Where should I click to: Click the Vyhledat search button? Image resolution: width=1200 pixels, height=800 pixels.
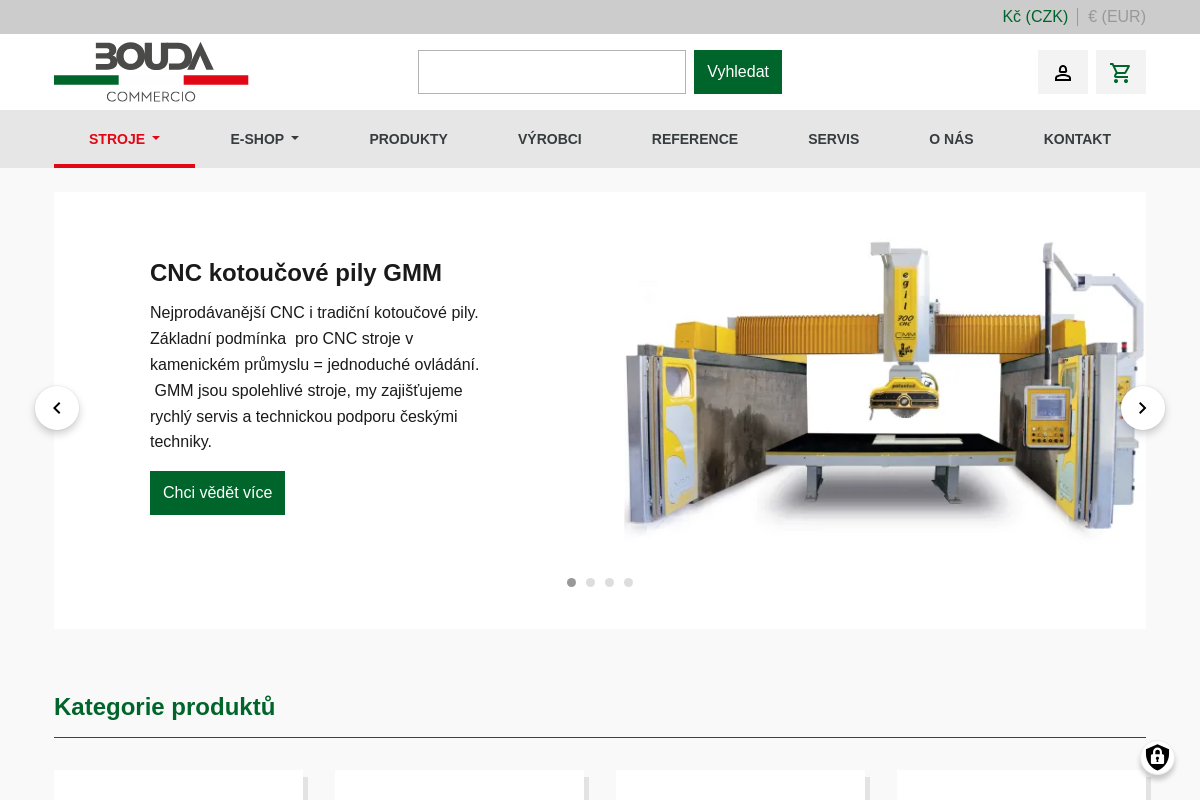738,72
